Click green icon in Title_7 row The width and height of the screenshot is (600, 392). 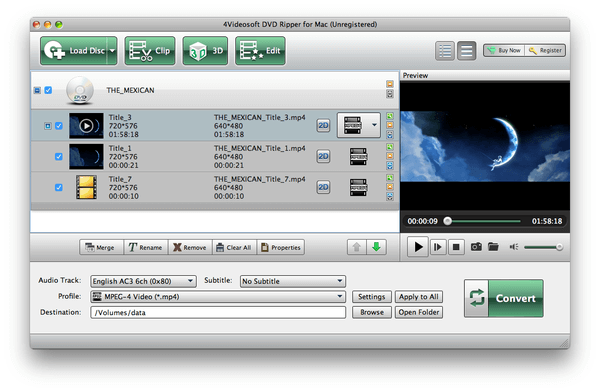pyautogui.click(x=390, y=178)
